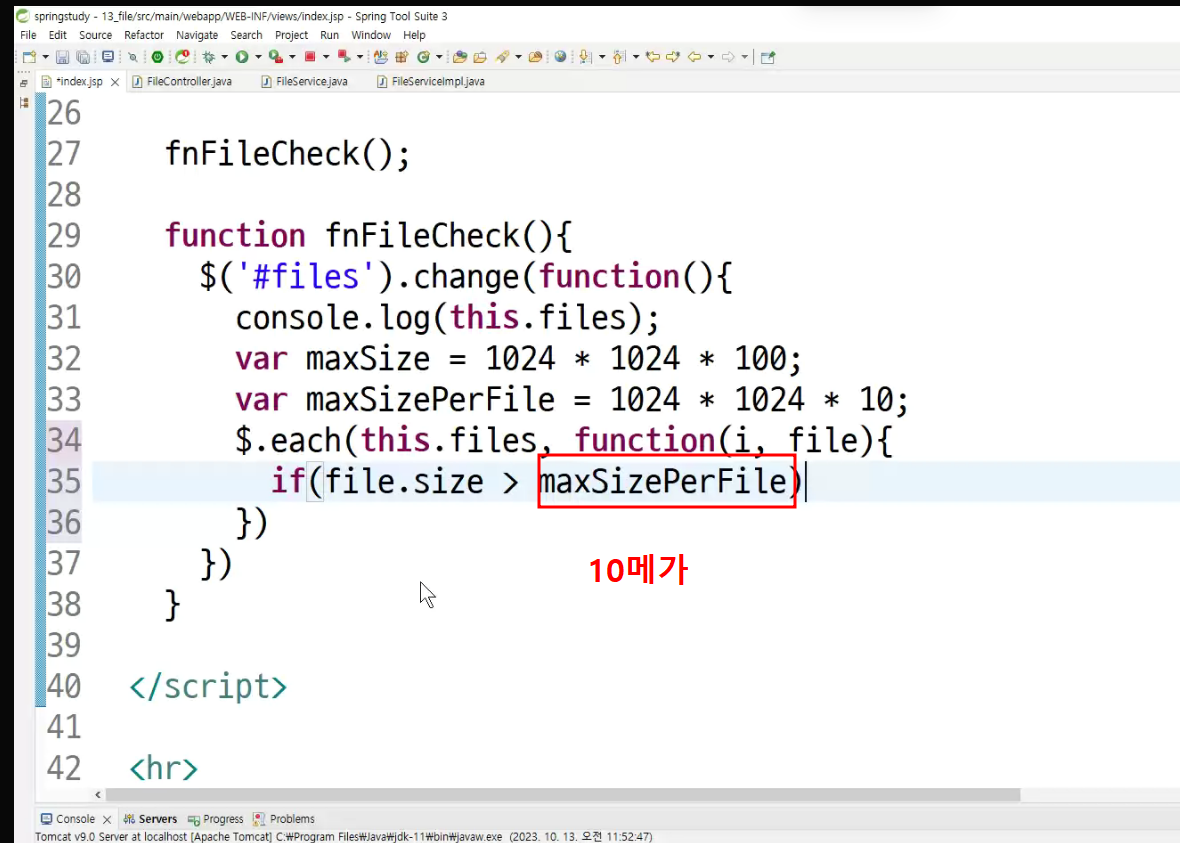The image size is (1180, 843).
Task: Expand the Run configurations dropdown
Action: click(x=258, y=57)
